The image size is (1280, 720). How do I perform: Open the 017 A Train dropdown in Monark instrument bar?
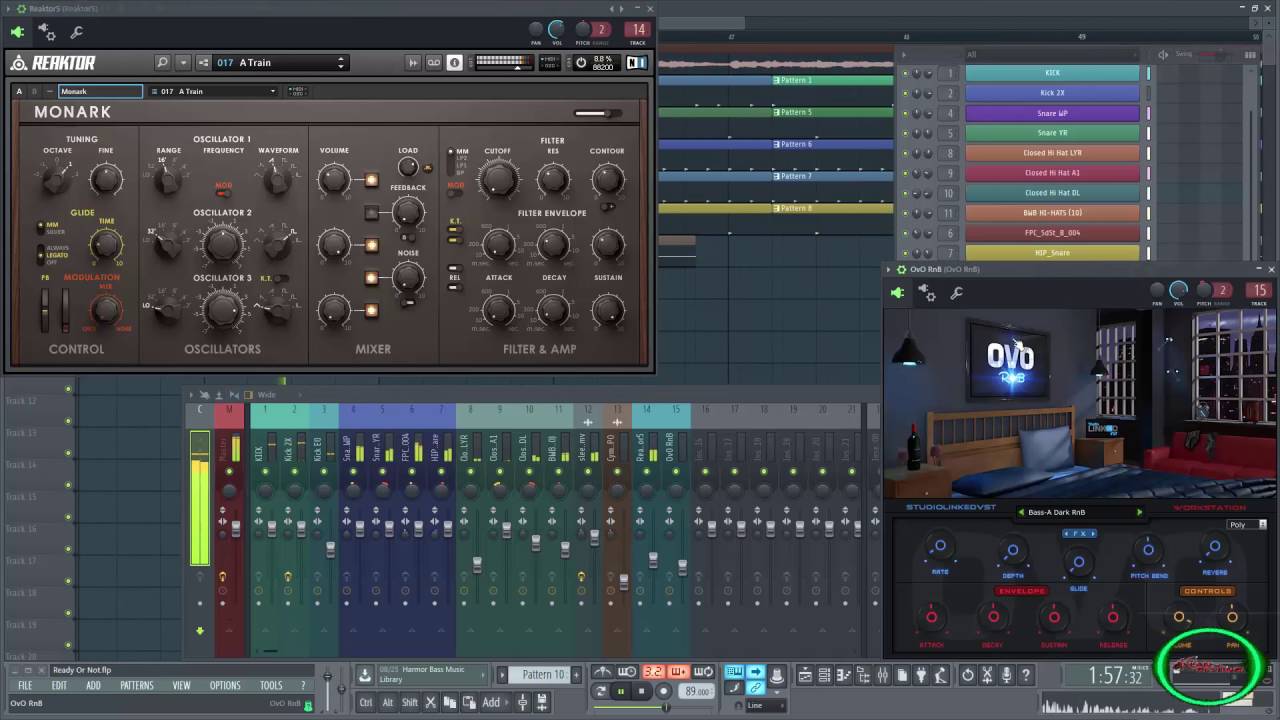click(212, 91)
